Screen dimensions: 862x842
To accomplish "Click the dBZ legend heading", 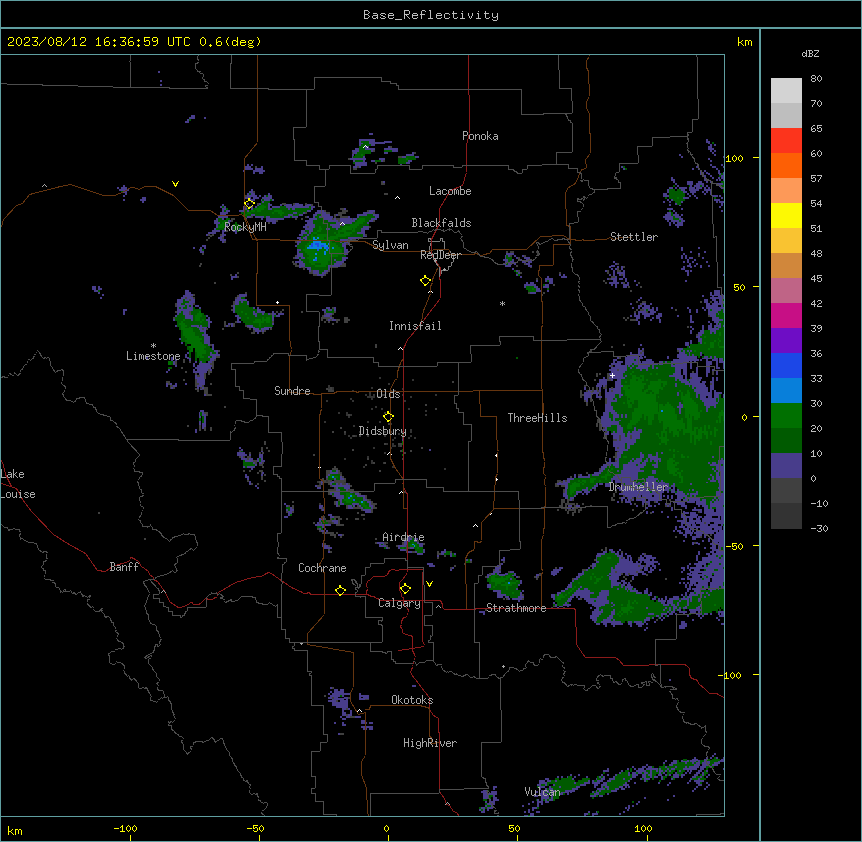I will tap(810, 54).
